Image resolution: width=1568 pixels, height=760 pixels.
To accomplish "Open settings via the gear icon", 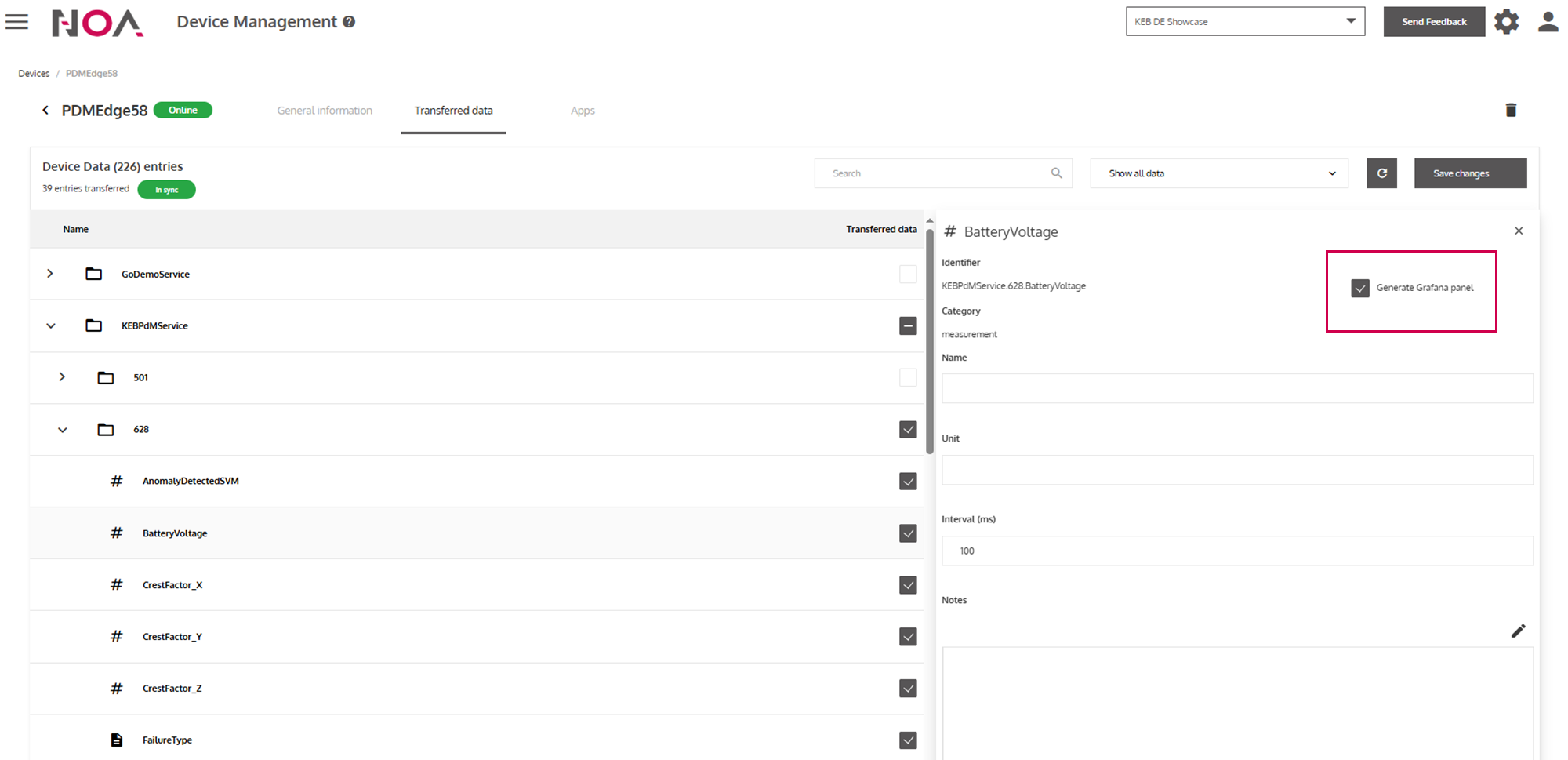I will tap(1506, 22).
